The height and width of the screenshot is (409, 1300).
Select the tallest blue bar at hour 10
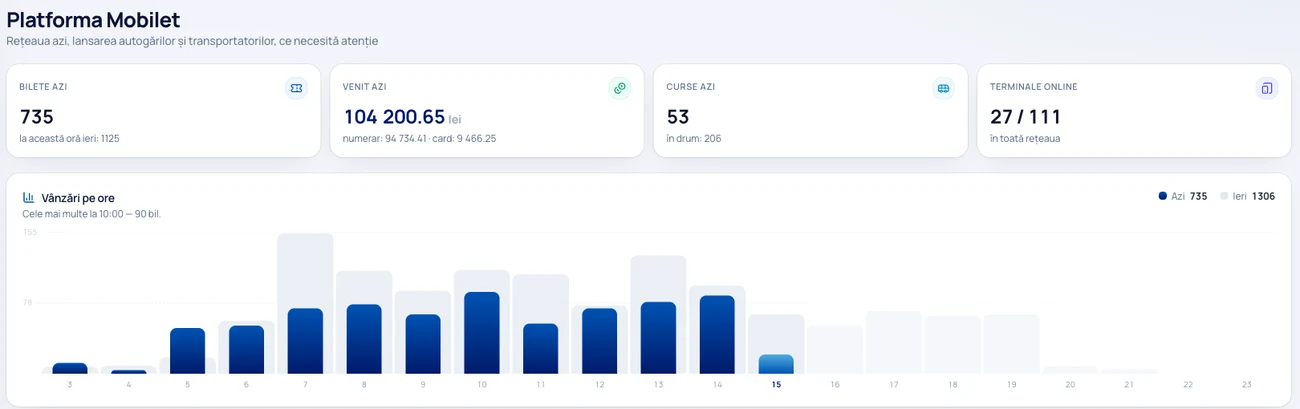click(482, 333)
